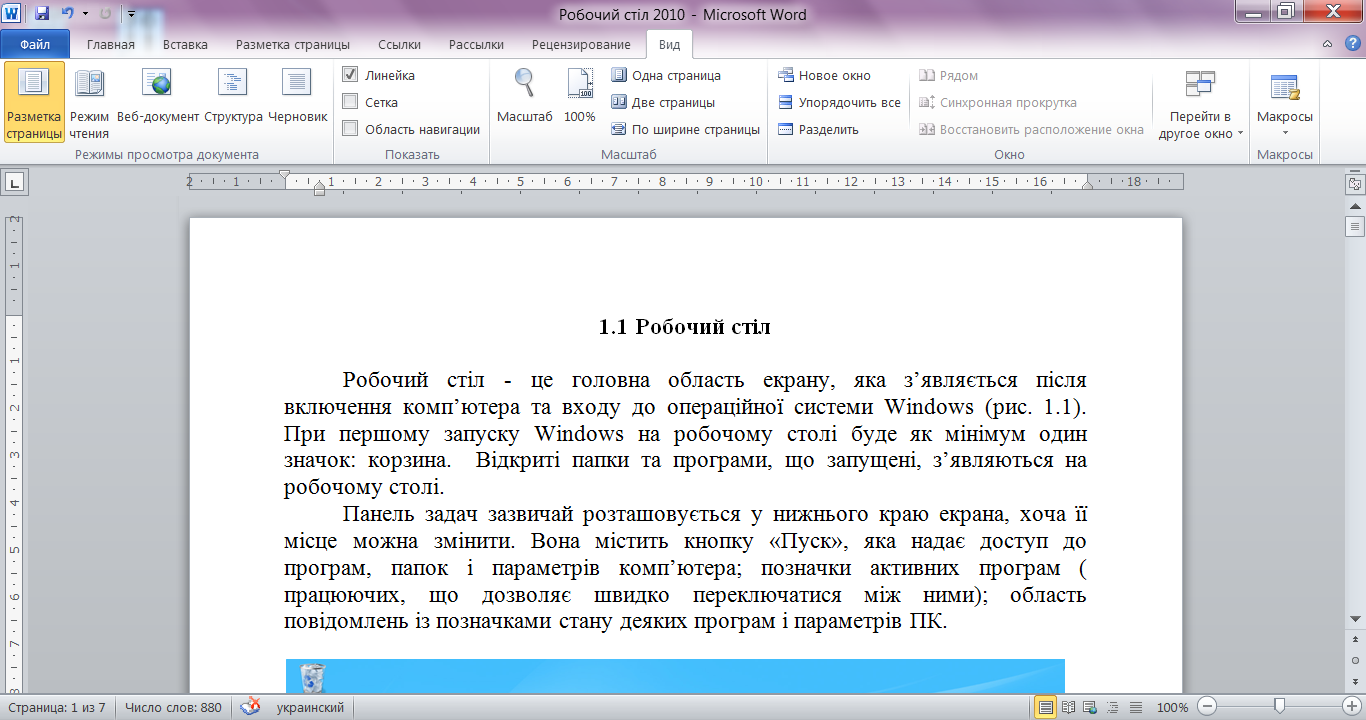Click the Undo arrow icon
Image resolution: width=1366 pixels, height=720 pixels.
tap(67, 14)
